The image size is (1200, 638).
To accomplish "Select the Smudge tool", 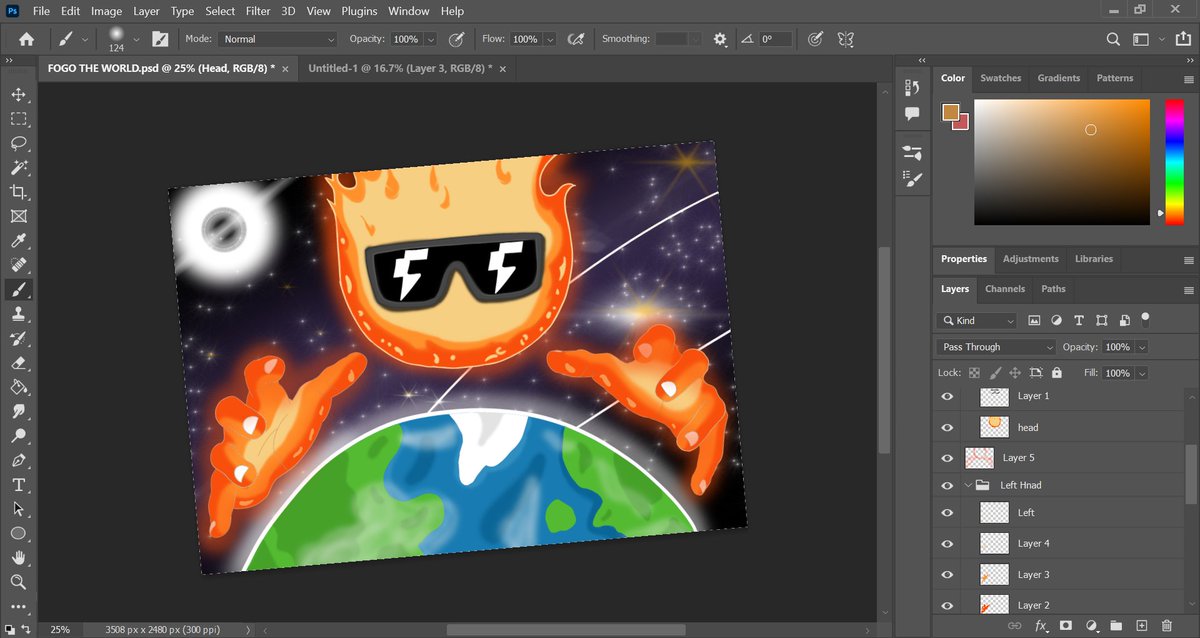I will (x=18, y=412).
